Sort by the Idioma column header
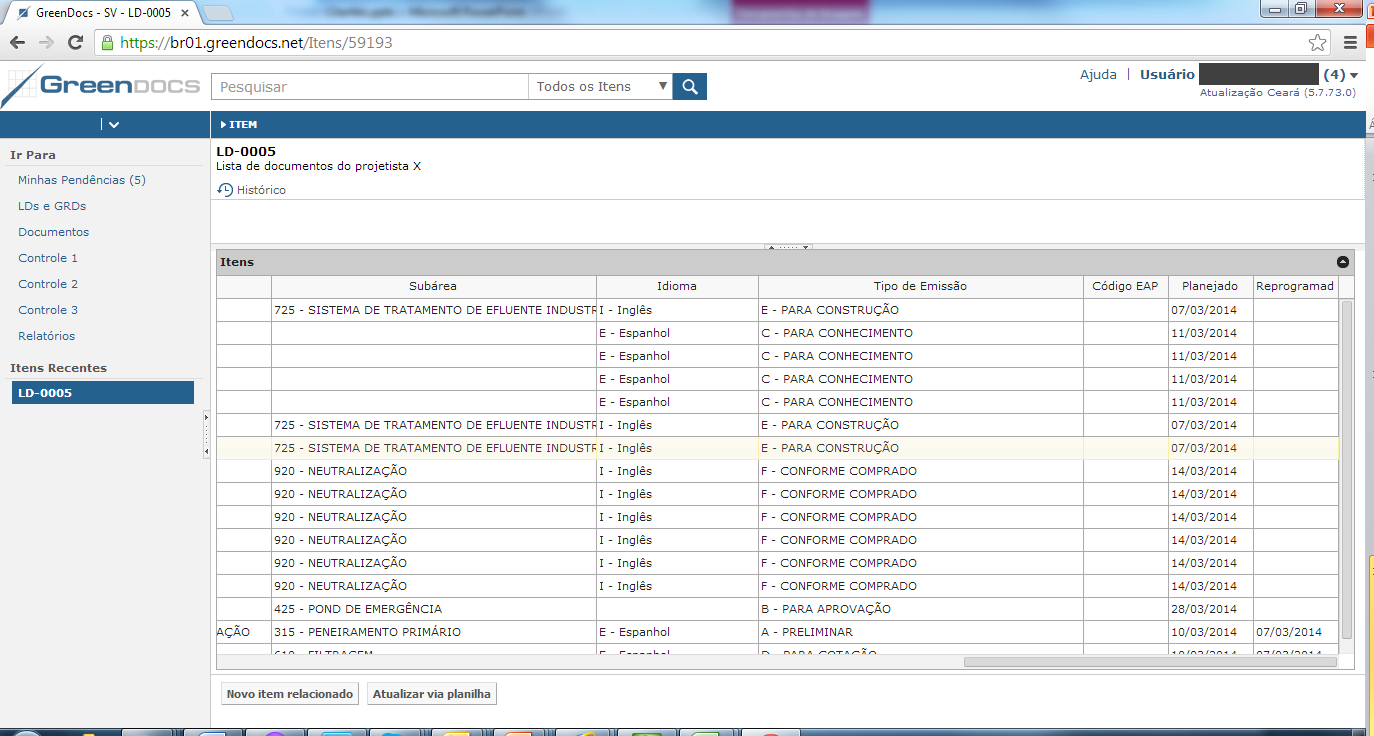This screenshot has width=1374, height=736. pos(677,286)
